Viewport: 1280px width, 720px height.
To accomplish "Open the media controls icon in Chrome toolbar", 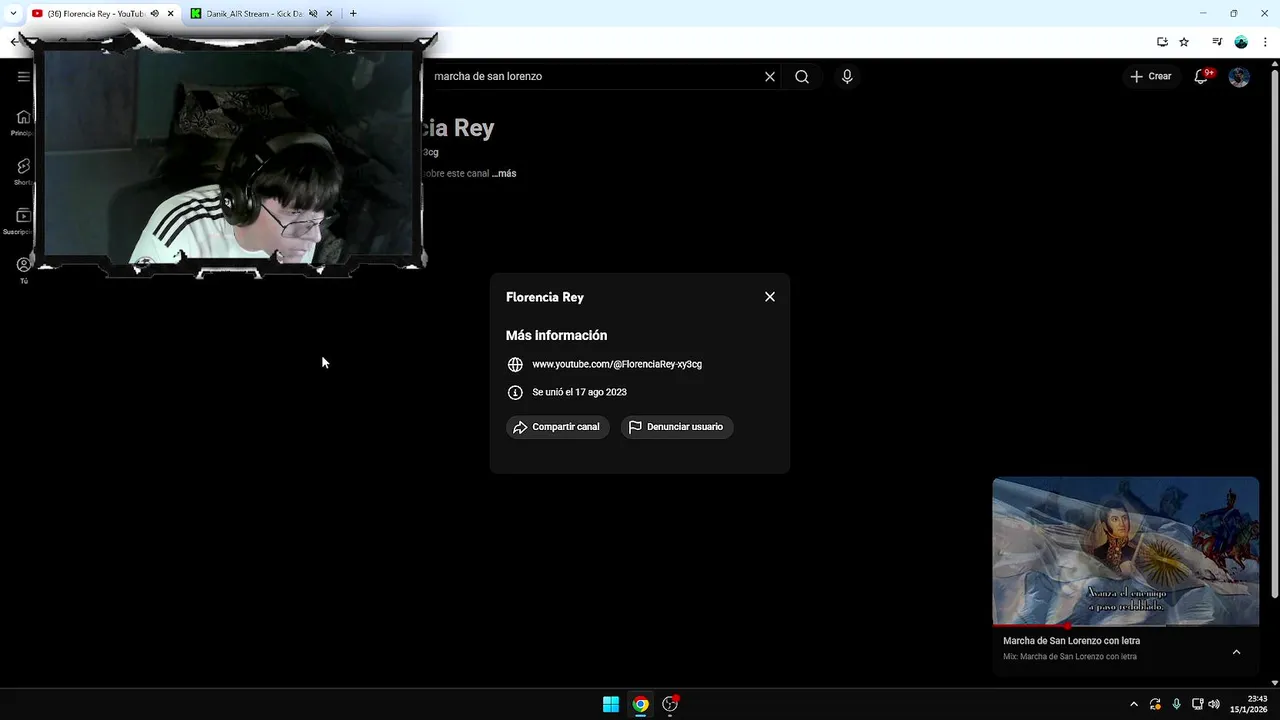I will click(1217, 42).
